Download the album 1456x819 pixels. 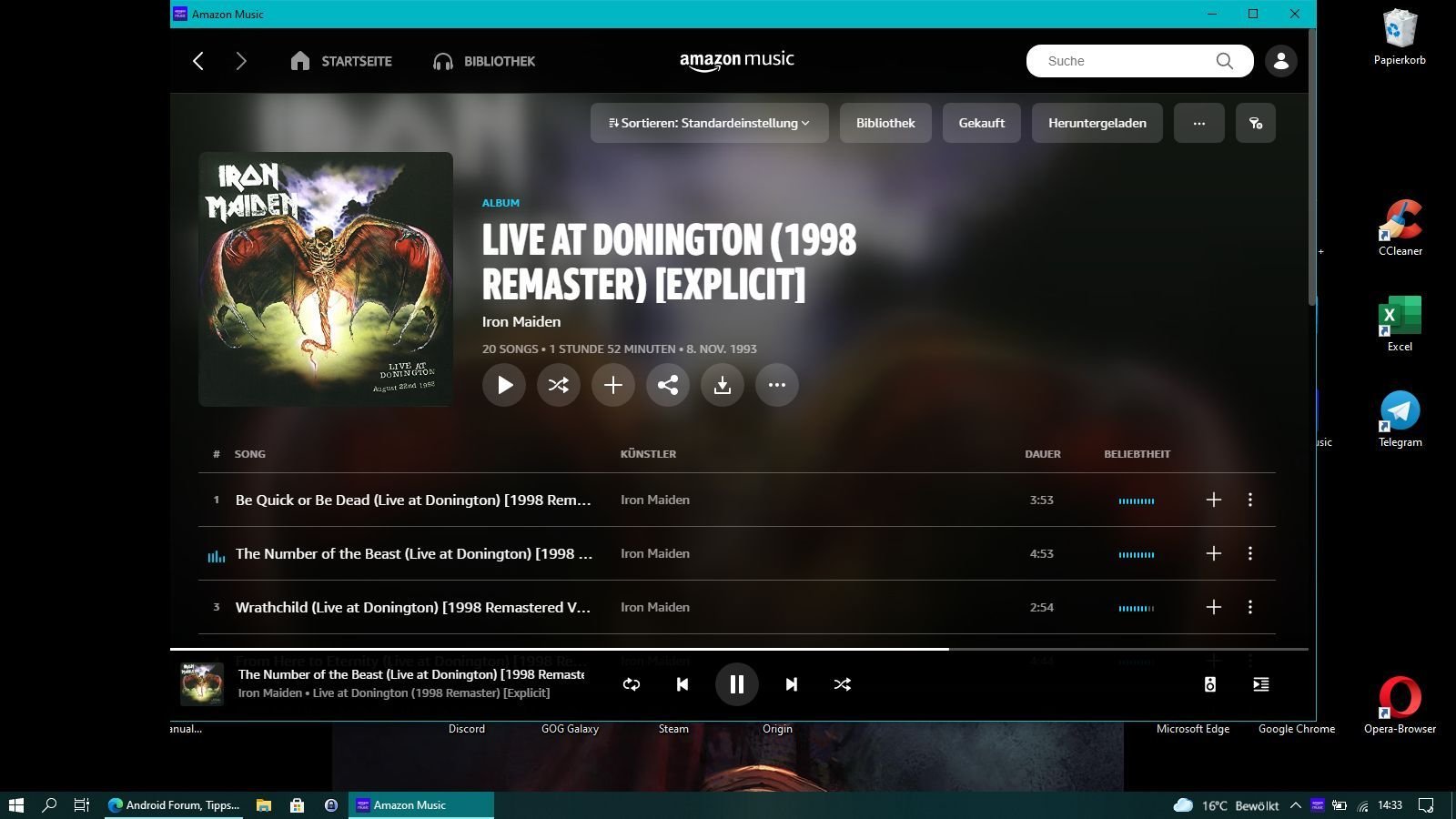click(723, 385)
